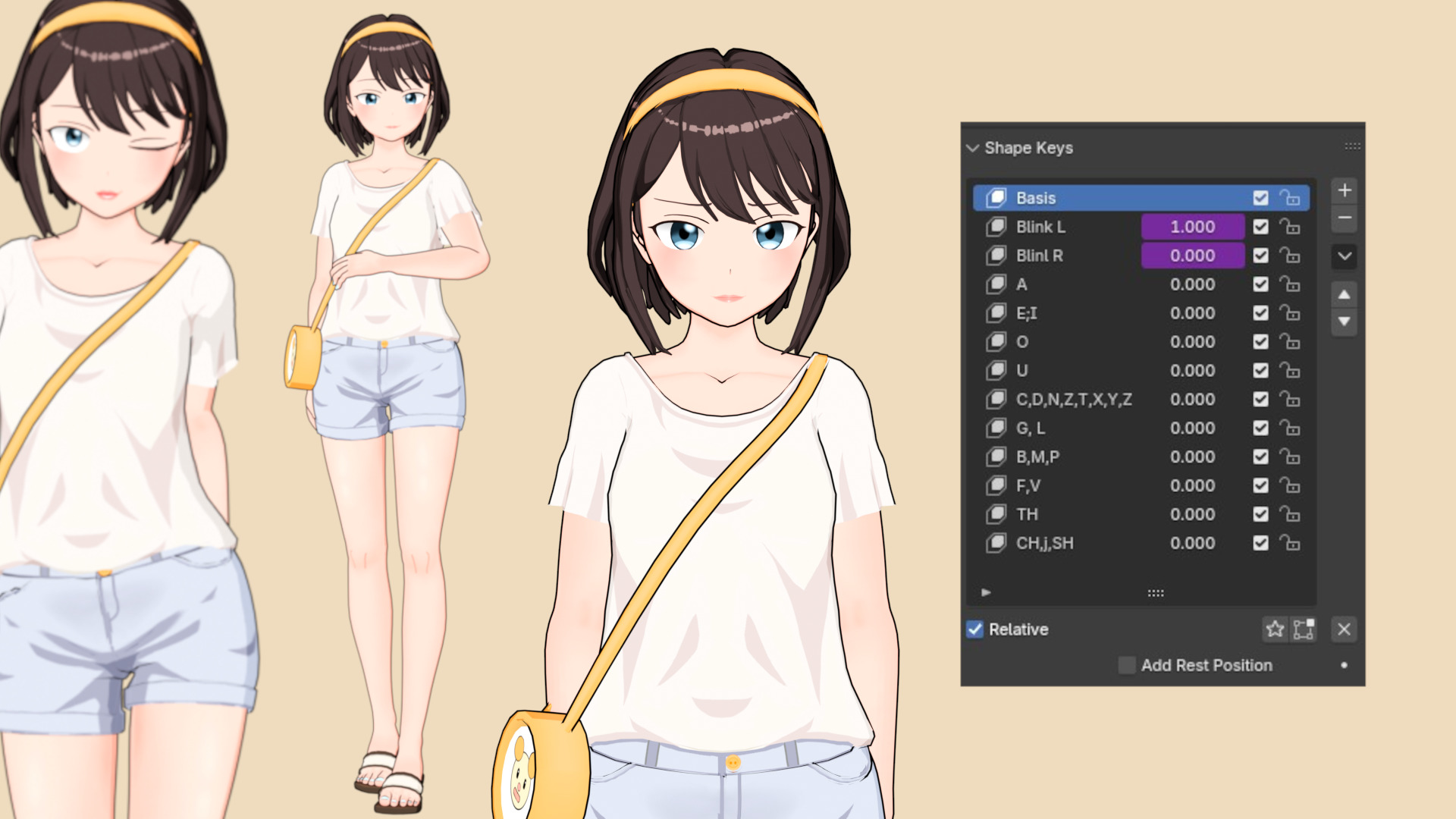Toggle shape key edit mode icon
This screenshot has width=1456, height=819.
point(1304,629)
